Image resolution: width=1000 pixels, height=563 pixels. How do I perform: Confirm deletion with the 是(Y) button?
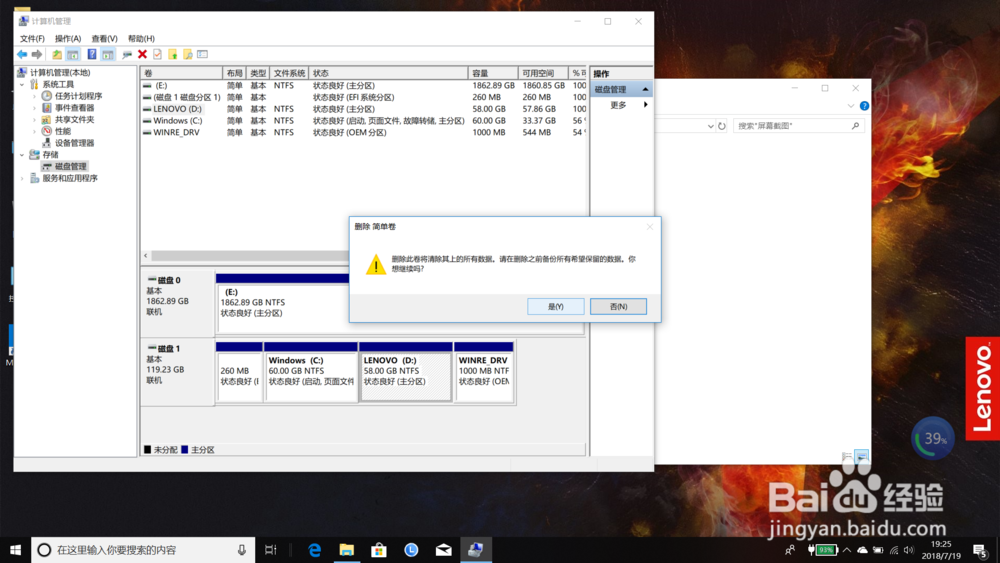tap(555, 307)
